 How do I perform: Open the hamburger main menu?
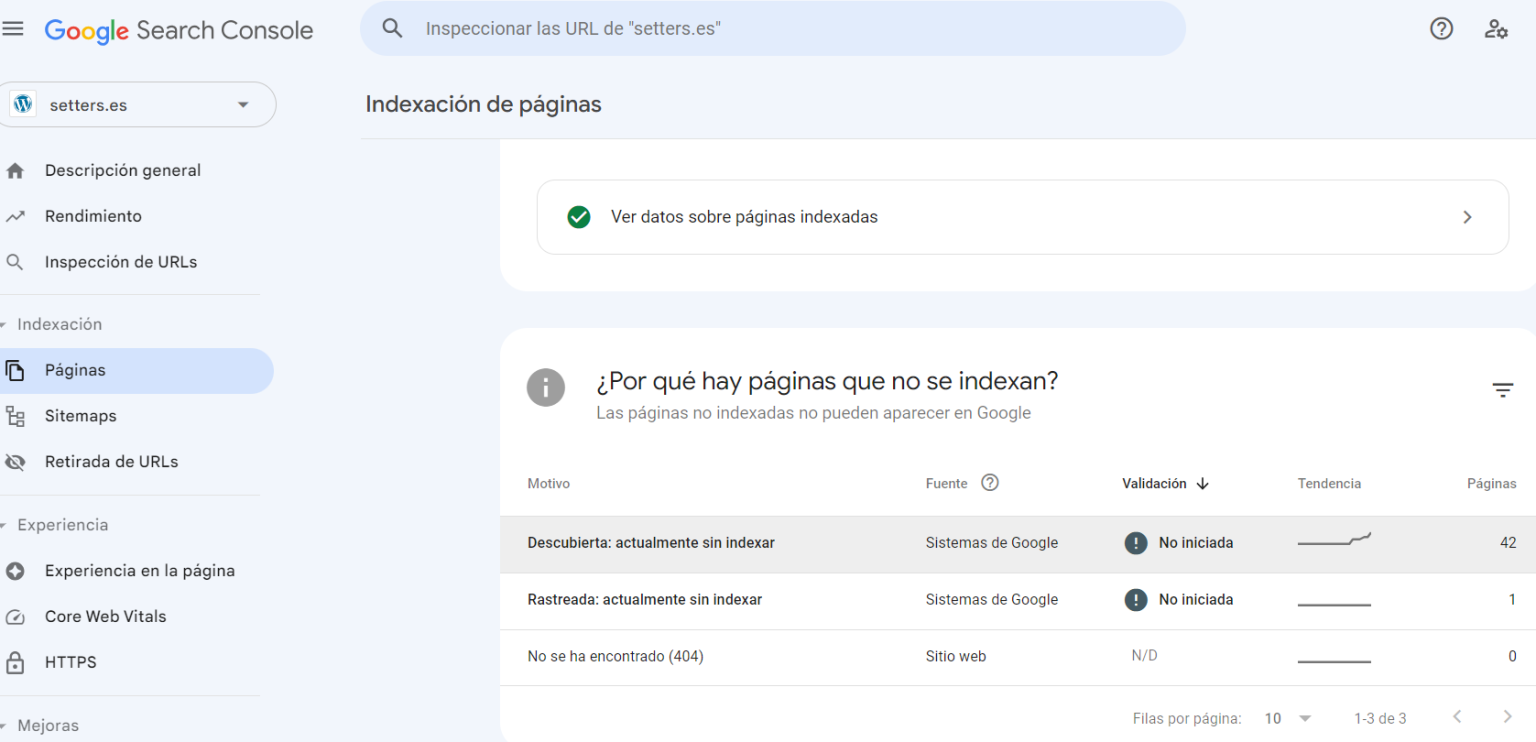click(13, 29)
